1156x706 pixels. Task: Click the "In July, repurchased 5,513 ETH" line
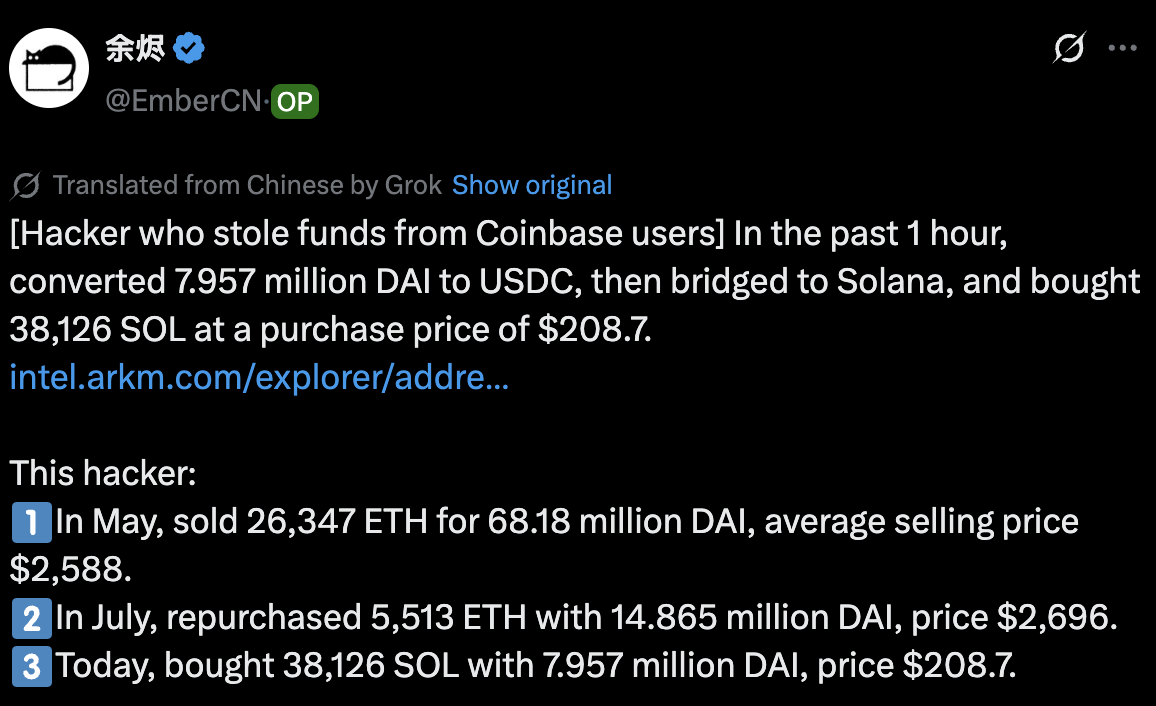click(x=585, y=619)
